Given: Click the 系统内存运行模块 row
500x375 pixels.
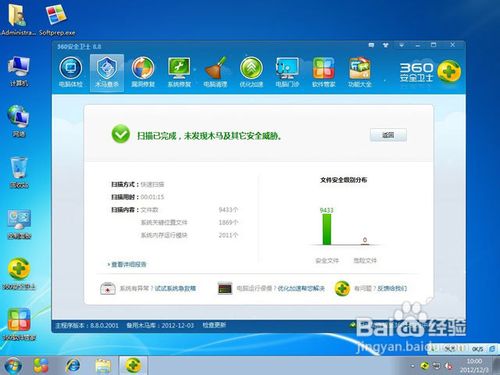Looking at the screenshot, I should pyautogui.click(x=189, y=235).
